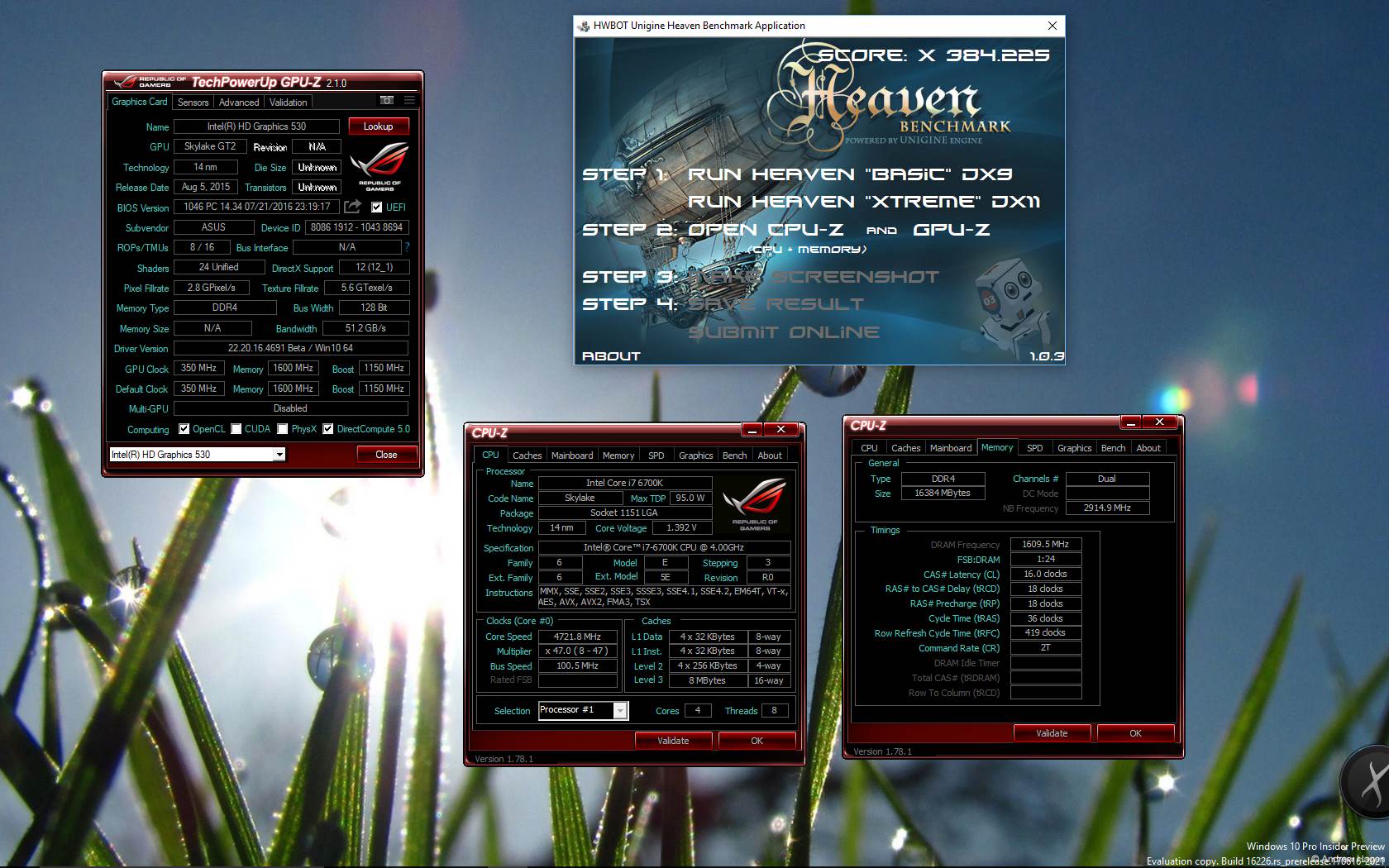
Task: Switch to the Sensors tab in GPU-Z
Action: point(193,103)
